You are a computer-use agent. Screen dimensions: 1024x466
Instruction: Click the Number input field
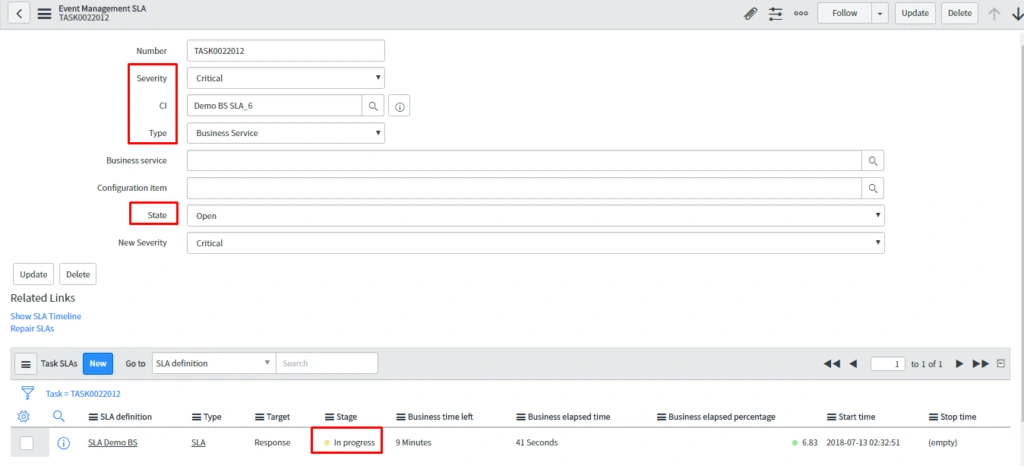(285, 51)
